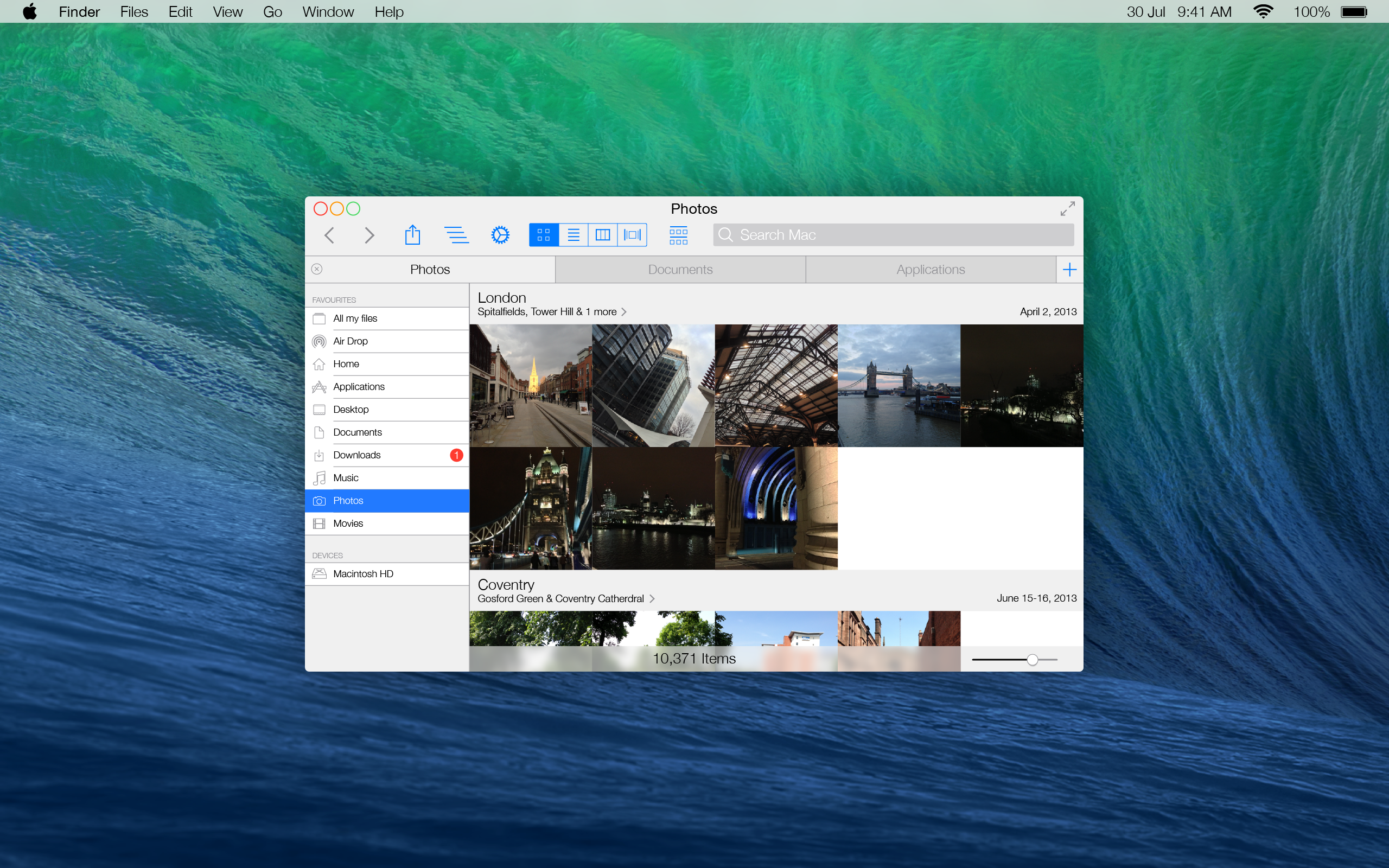Screen dimensions: 1389x868
Task: Click the grid grouping icon beside view buttons
Action: 678,235
